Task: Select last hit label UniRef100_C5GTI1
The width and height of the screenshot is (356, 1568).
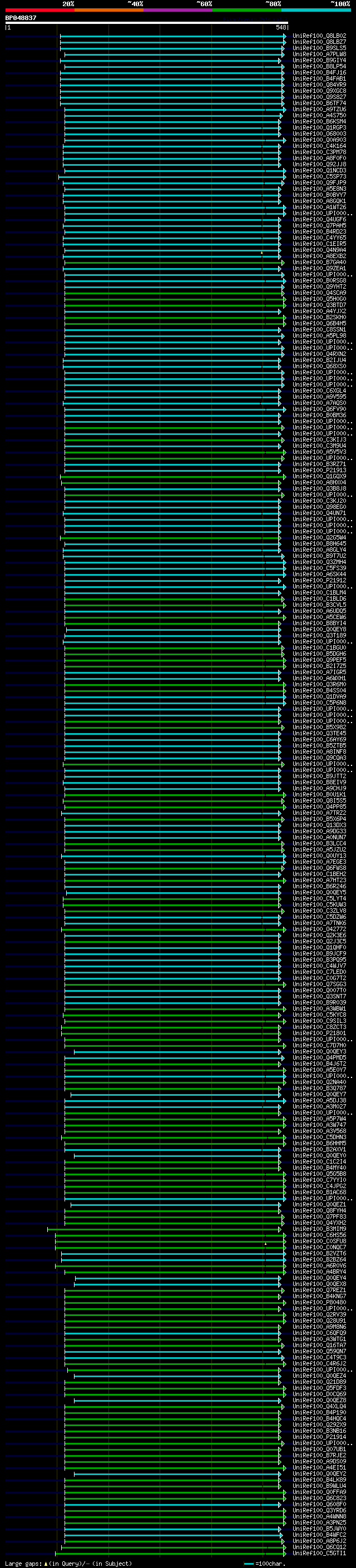Action: (x=319, y=1554)
